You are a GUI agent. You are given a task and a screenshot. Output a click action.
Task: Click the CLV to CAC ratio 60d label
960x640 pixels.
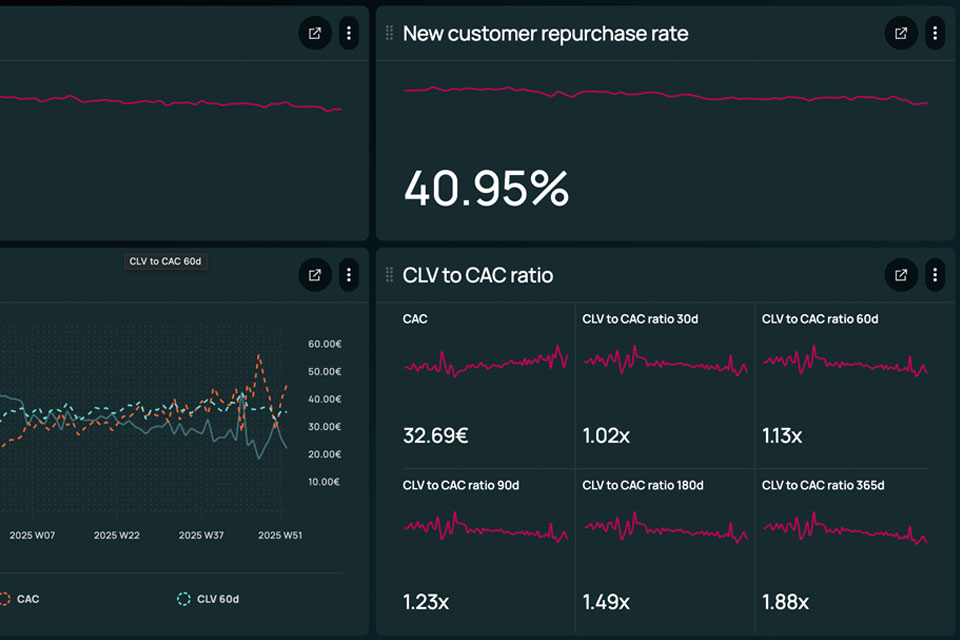(820, 319)
